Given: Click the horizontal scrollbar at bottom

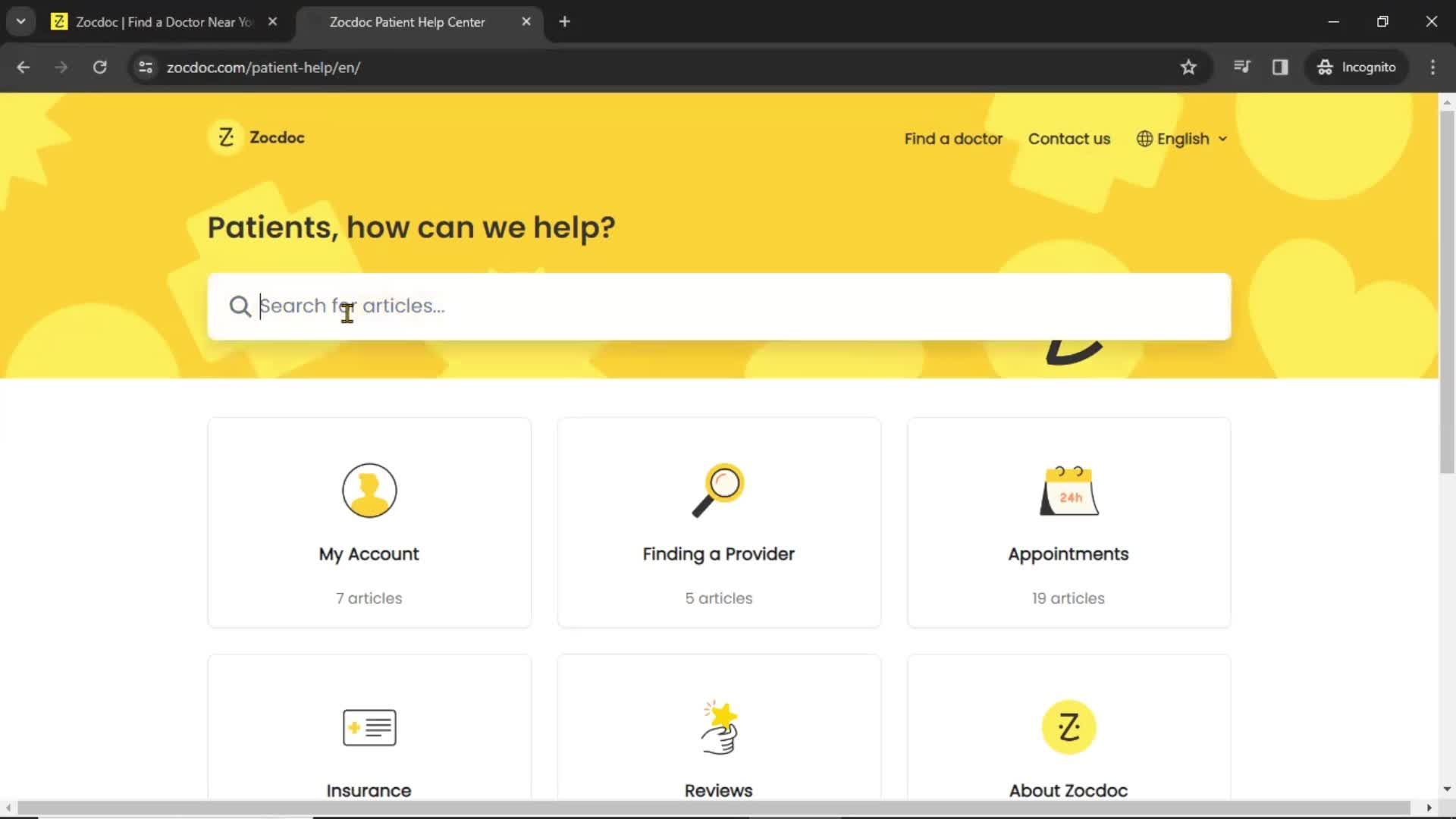Looking at the screenshot, I should click(x=713, y=808).
